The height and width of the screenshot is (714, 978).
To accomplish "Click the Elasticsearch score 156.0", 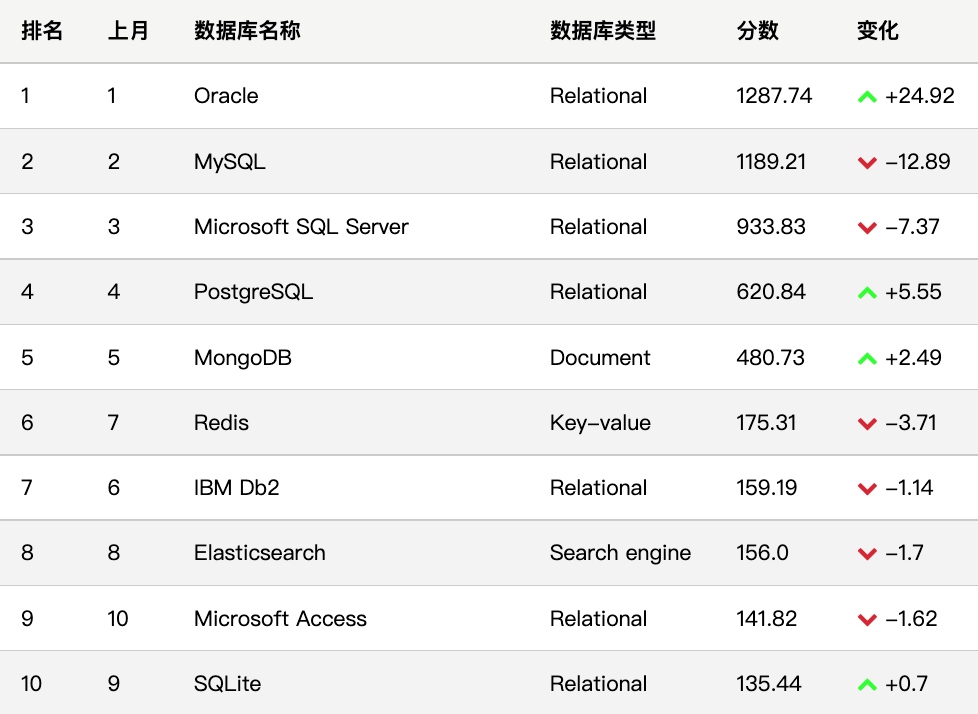I will point(762,552).
